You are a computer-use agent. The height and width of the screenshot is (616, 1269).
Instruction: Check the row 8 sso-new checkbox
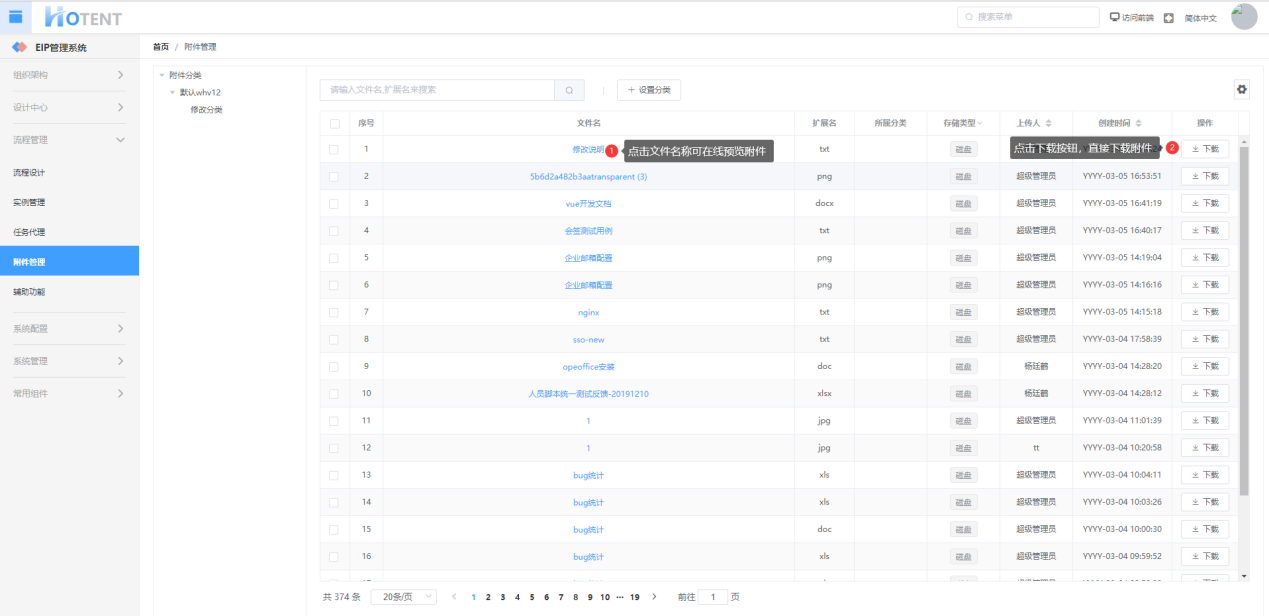coord(334,339)
